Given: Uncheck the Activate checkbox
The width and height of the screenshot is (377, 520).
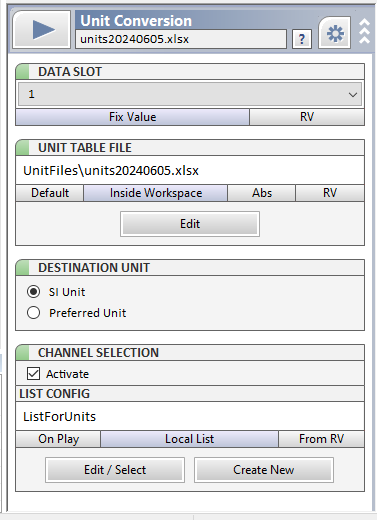Looking at the screenshot, I should [x=33, y=374].
